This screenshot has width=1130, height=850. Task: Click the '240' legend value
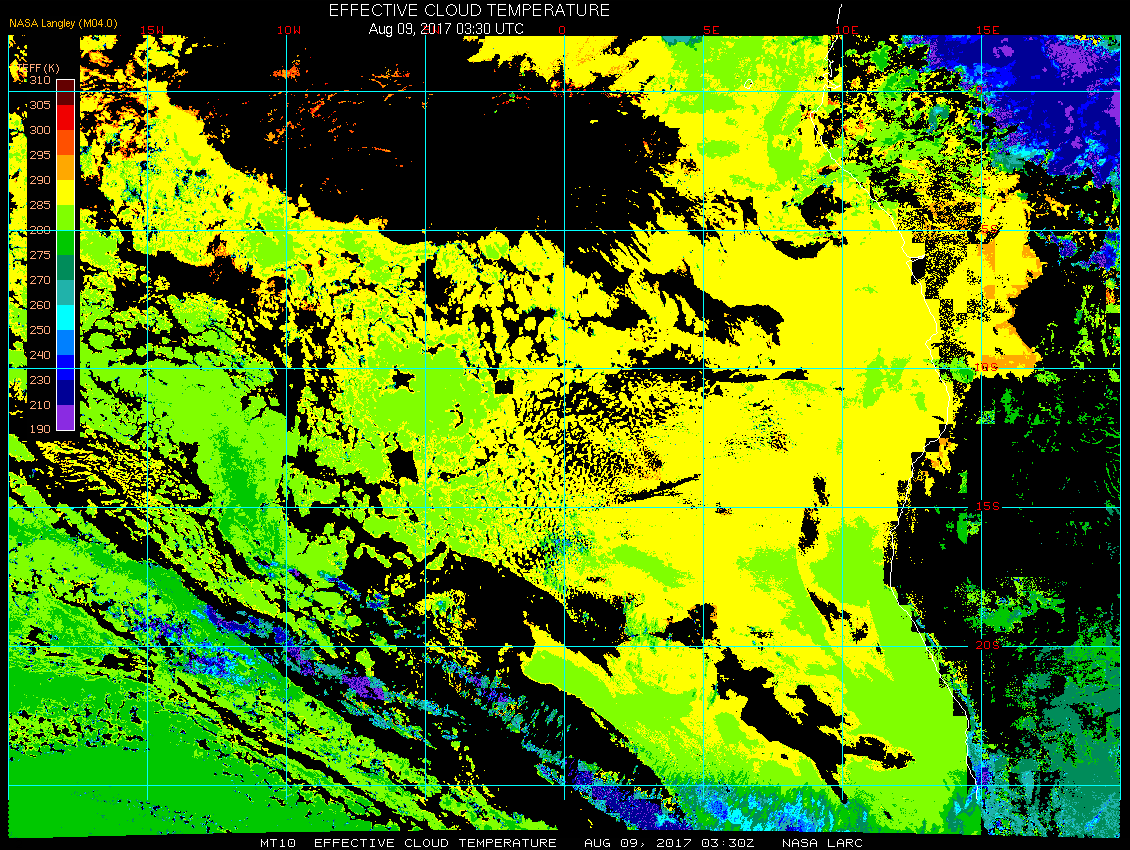coord(40,355)
